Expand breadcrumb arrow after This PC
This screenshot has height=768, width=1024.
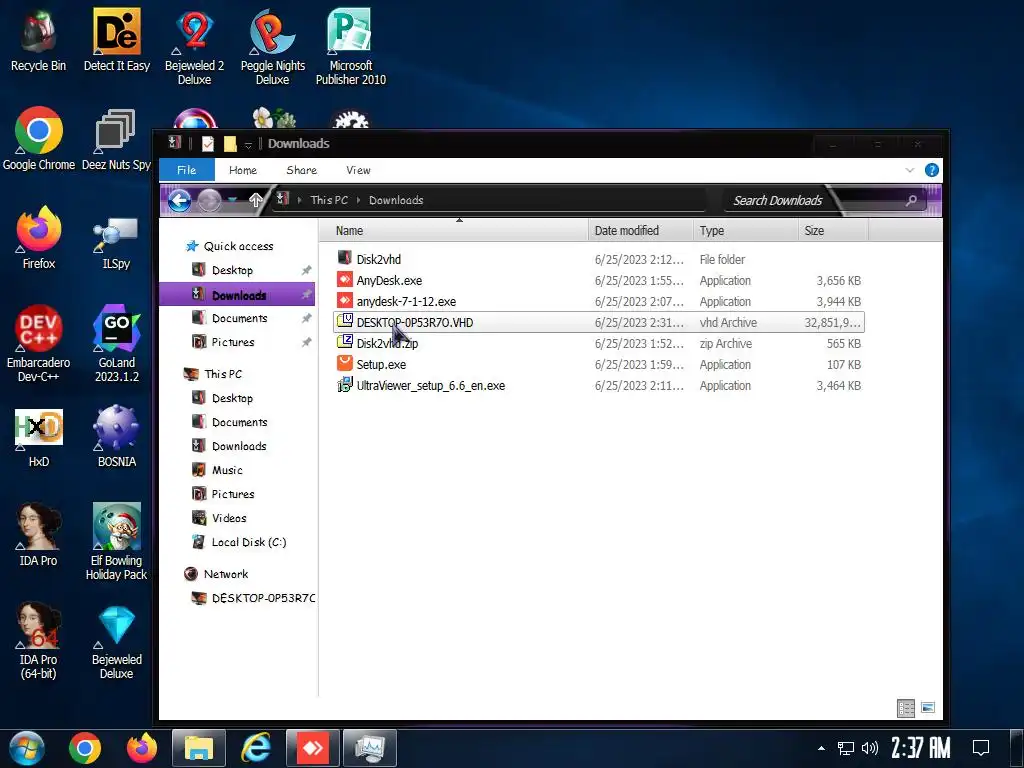click(x=359, y=200)
